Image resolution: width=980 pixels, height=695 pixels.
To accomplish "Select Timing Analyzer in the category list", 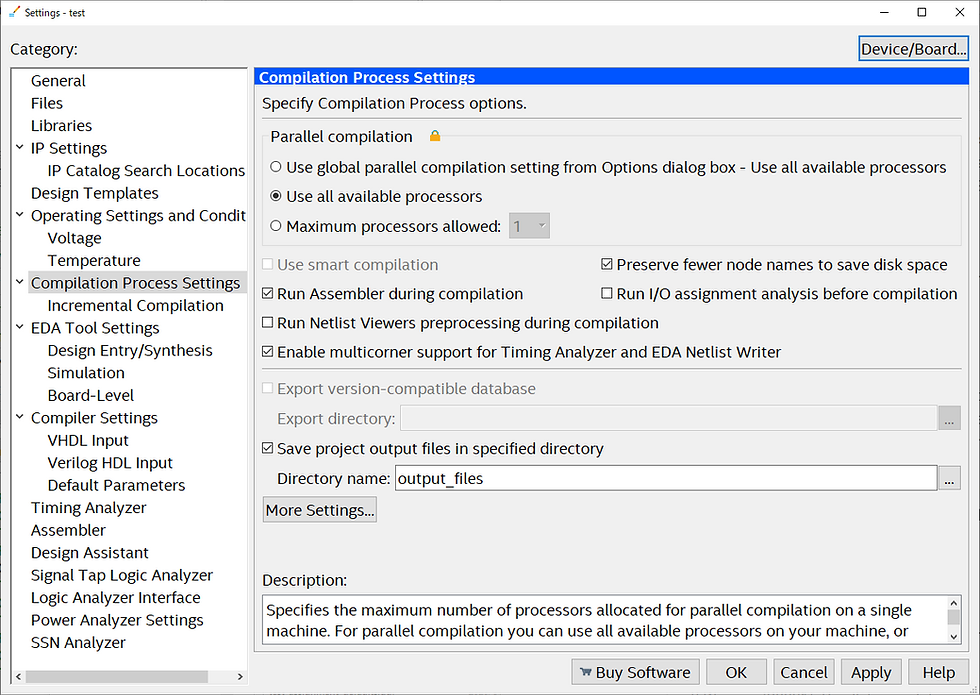I will point(88,508).
